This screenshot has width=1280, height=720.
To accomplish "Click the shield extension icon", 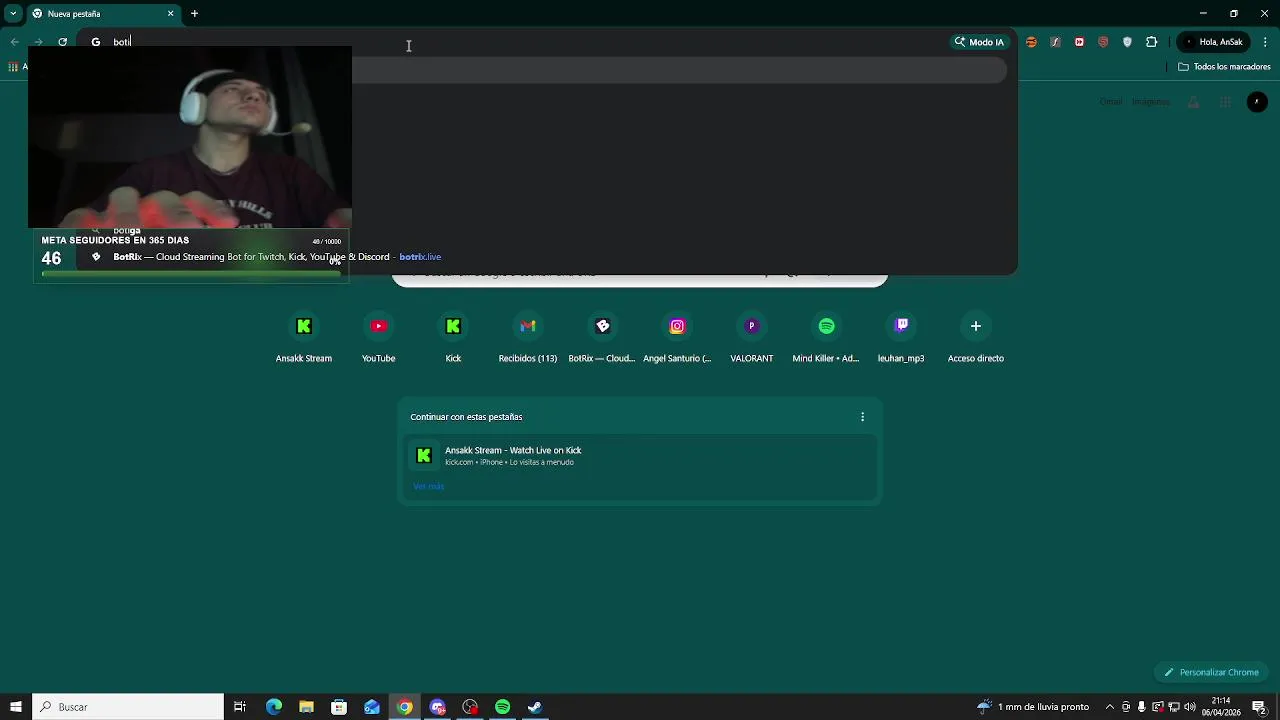I will (x=1127, y=42).
